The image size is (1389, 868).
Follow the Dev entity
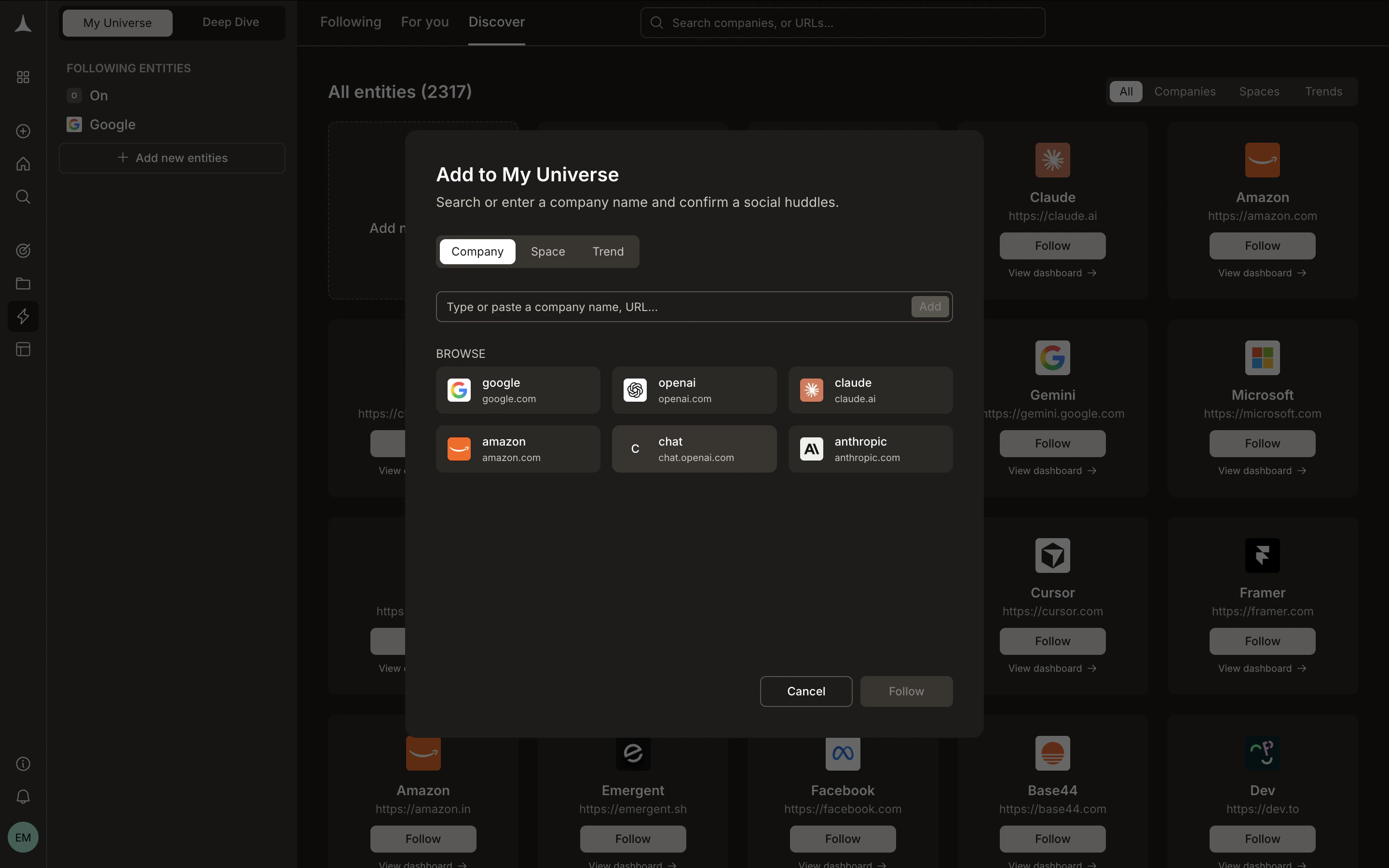coord(1262,839)
